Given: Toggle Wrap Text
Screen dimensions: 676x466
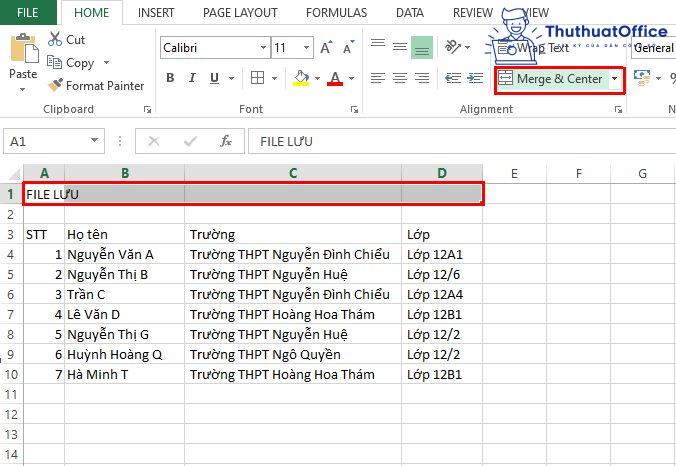Looking at the screenshot, I should pos(533,47).
